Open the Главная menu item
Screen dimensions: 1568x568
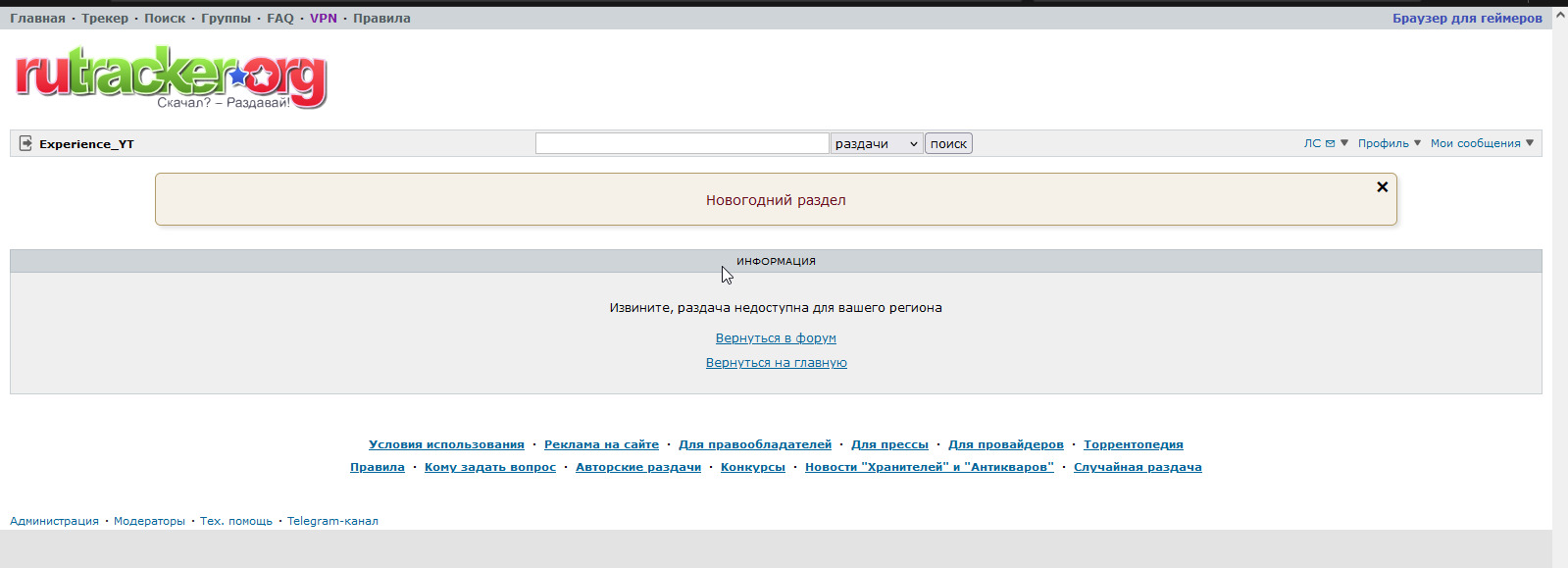[x=37, y=18]
